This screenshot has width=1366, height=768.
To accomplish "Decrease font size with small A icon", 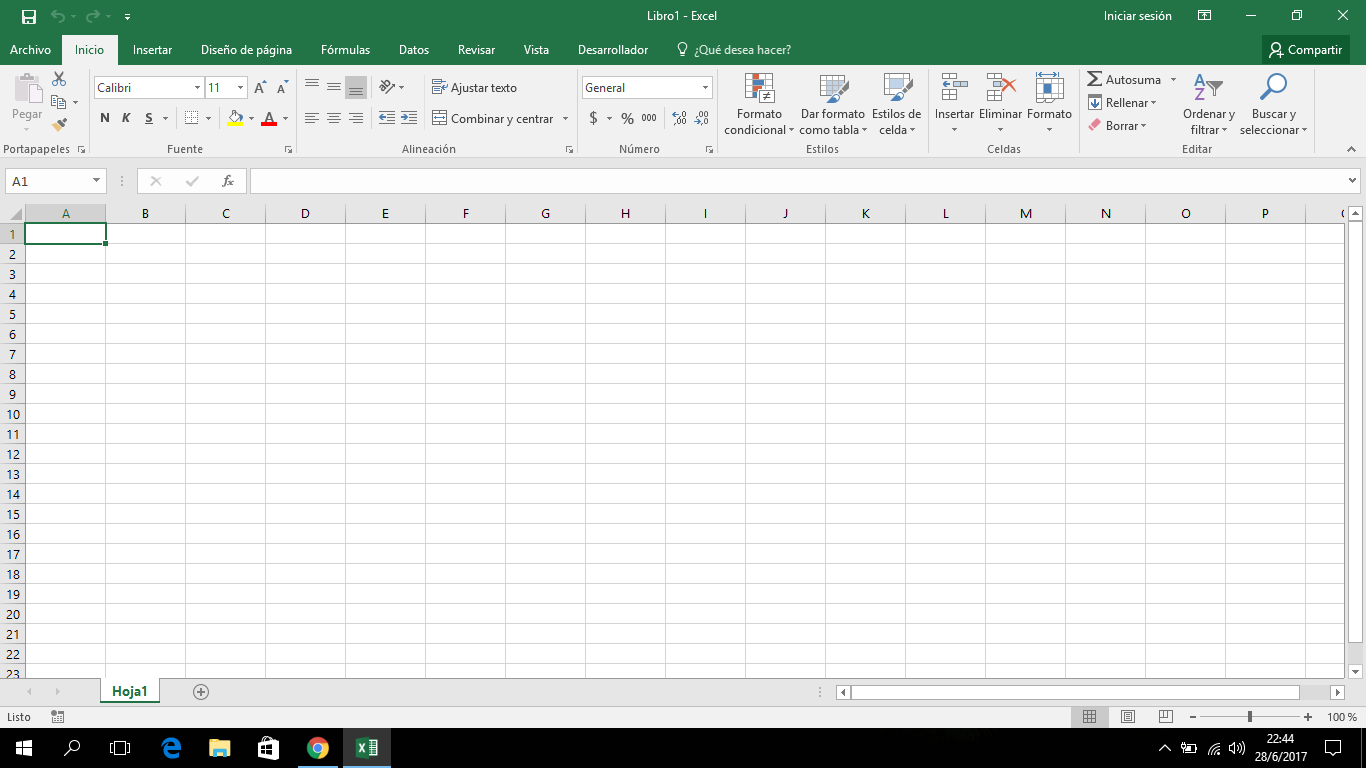I will click(282, 88).
